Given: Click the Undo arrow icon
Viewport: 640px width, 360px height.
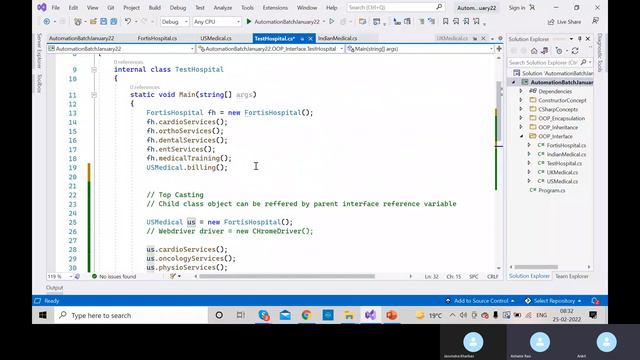Looking at the screenshot, I should coord(128,22).
